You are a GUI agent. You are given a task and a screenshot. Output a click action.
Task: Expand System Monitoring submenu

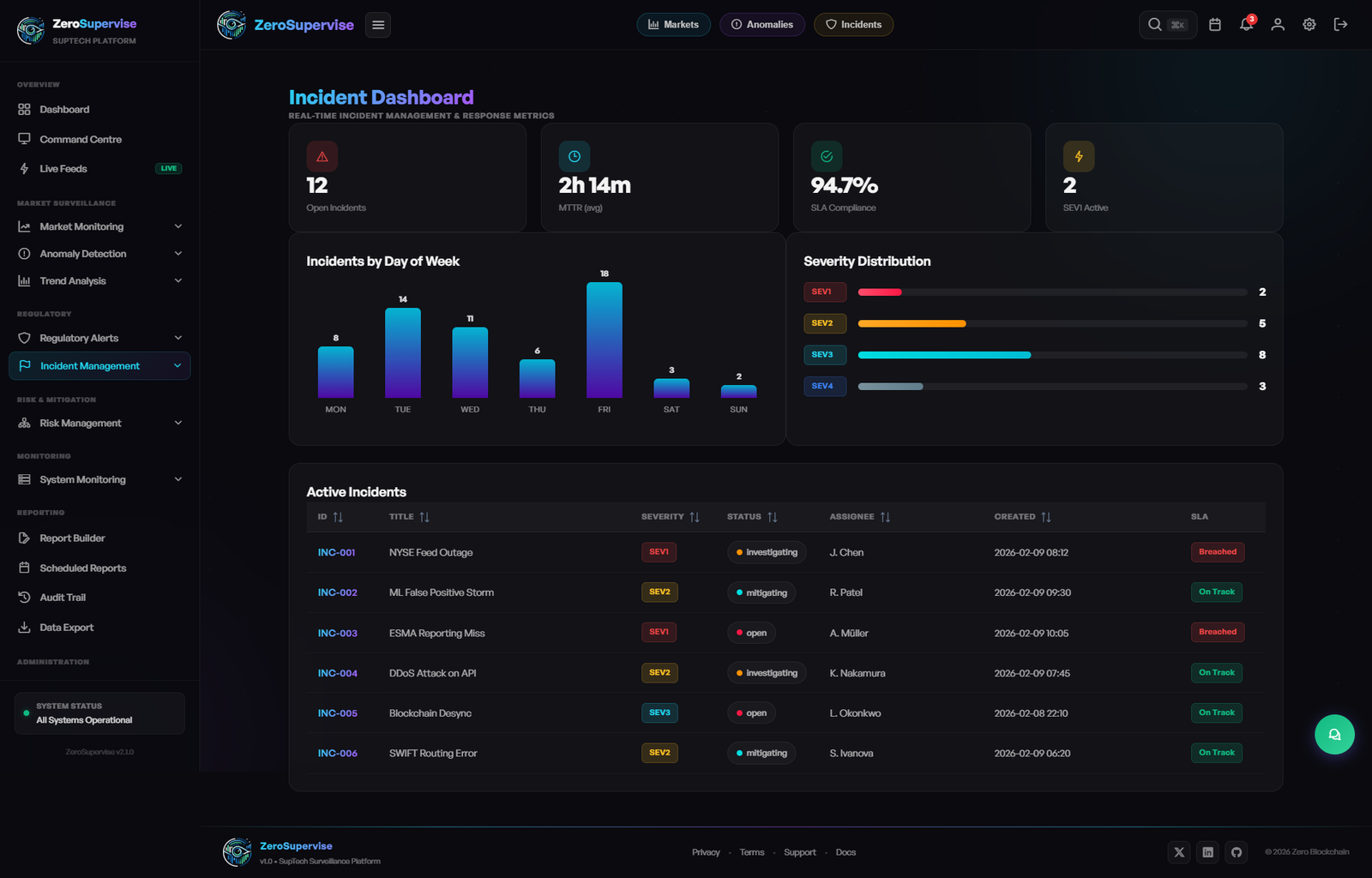(x=178, y=479)
